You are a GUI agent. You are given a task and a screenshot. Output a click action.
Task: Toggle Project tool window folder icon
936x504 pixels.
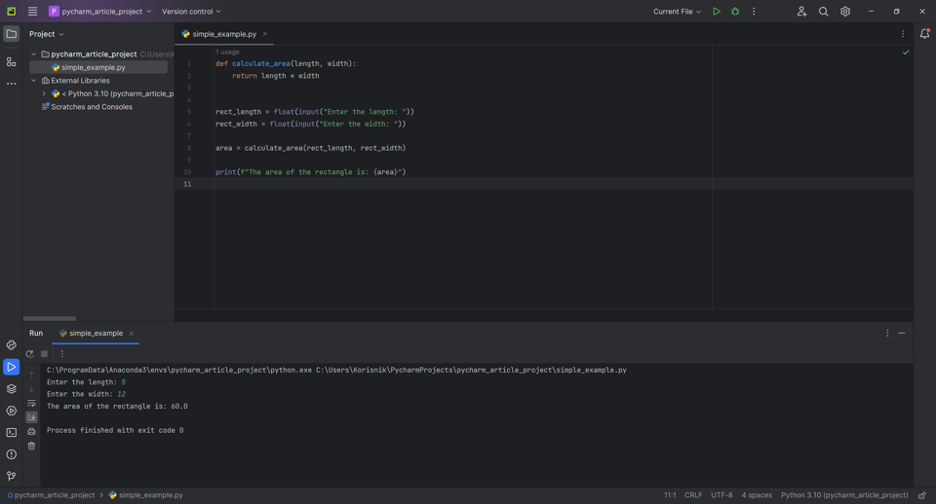(x=11, y=34)
